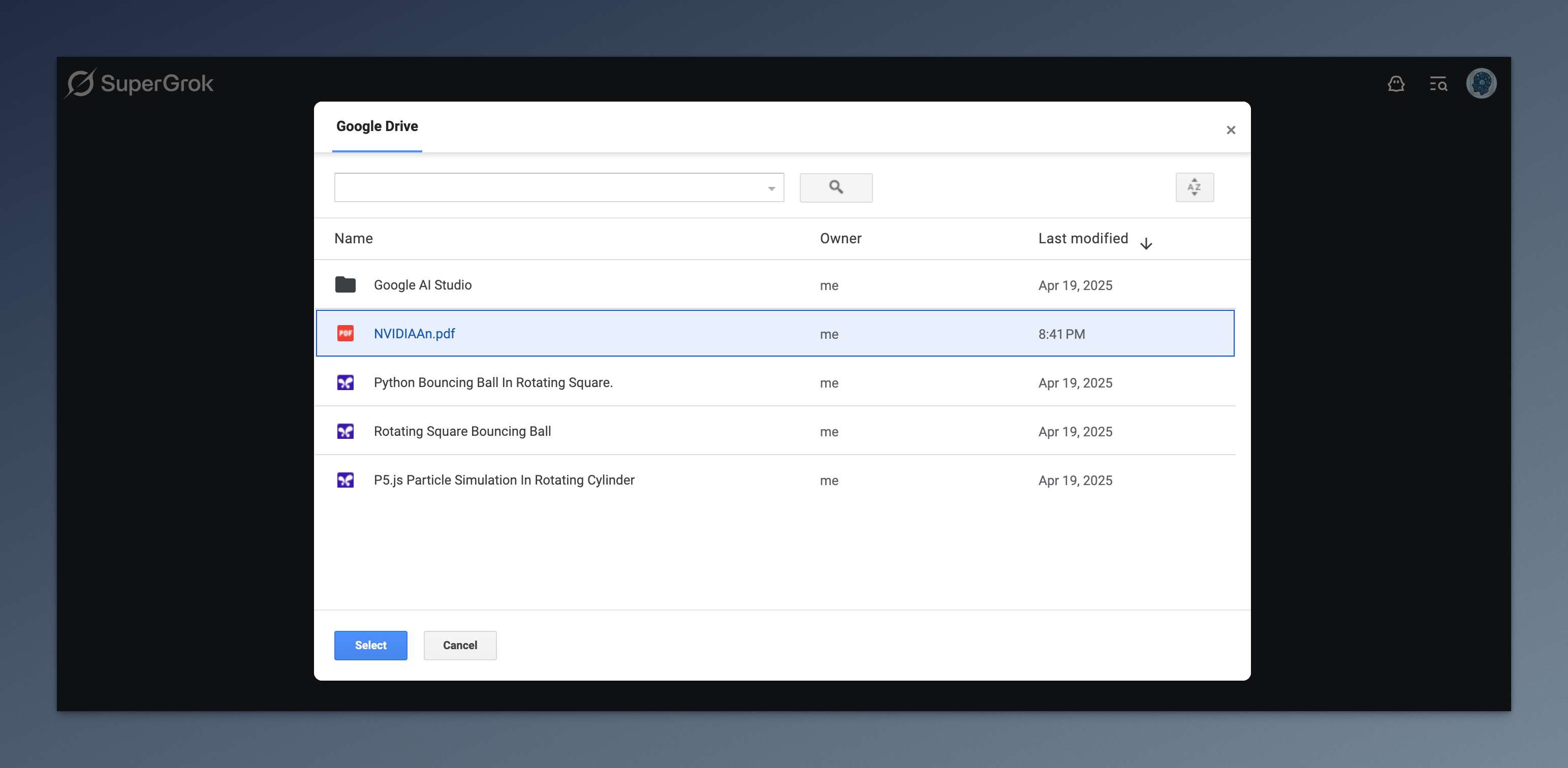Click the red PDF icon for NVIDIAAn.pdf
Image resolution: width=1568 pixels, height=768 pixels.
tap(345, 334)
